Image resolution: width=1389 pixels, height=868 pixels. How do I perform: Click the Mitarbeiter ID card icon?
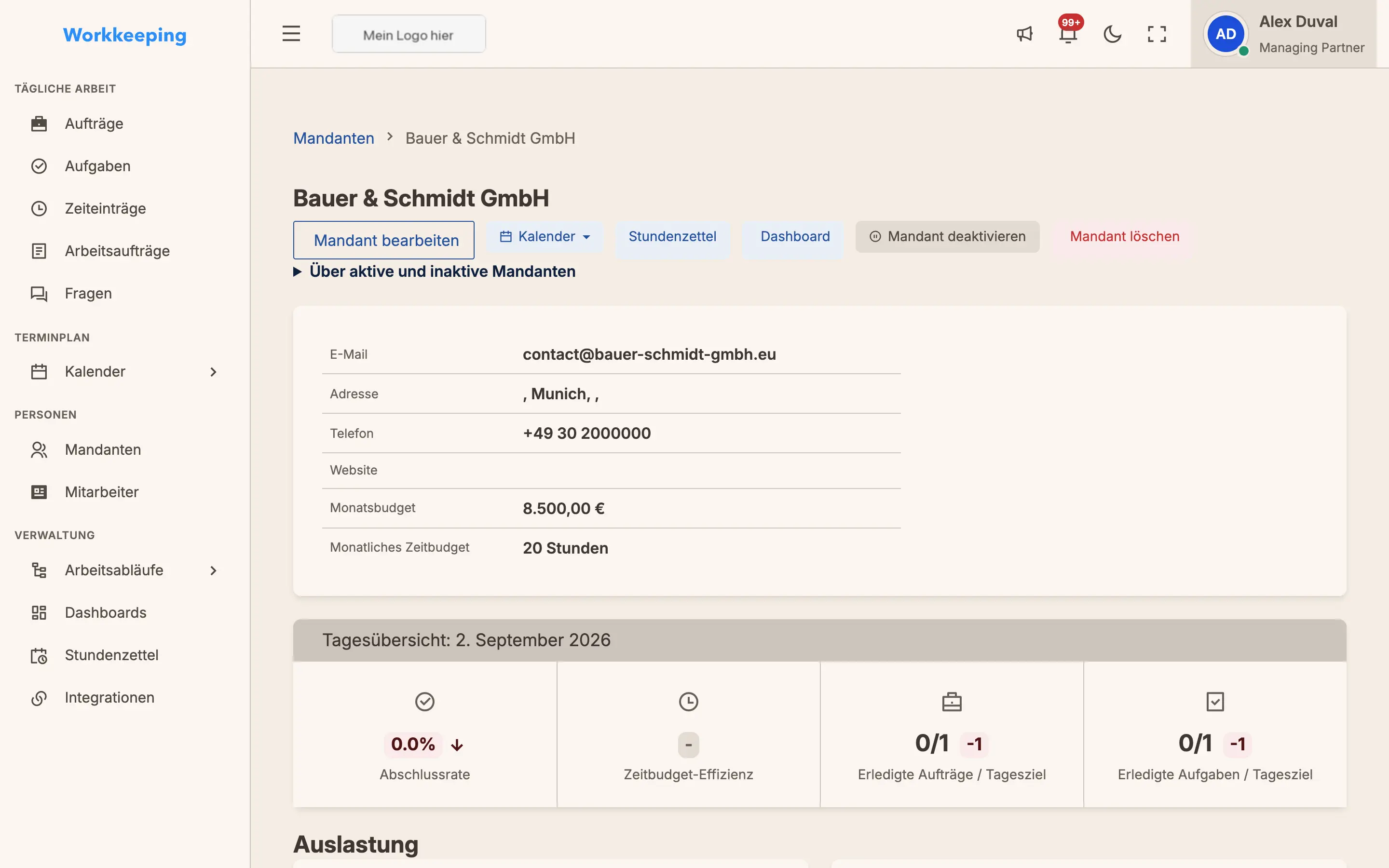click(39, 492)
